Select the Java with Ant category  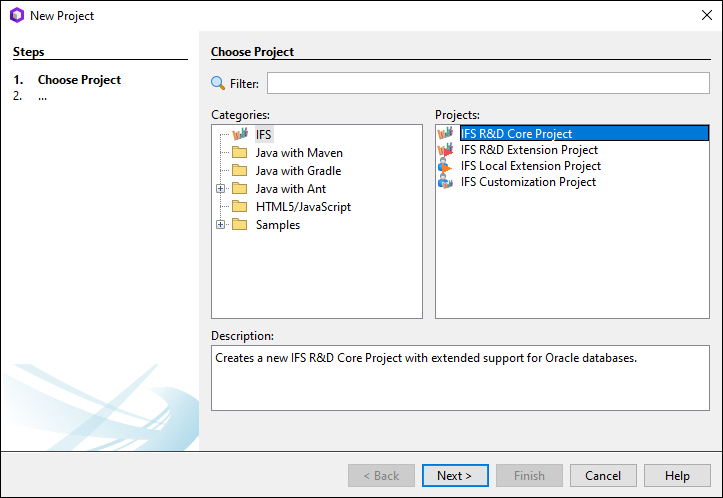tap(290, 189)
